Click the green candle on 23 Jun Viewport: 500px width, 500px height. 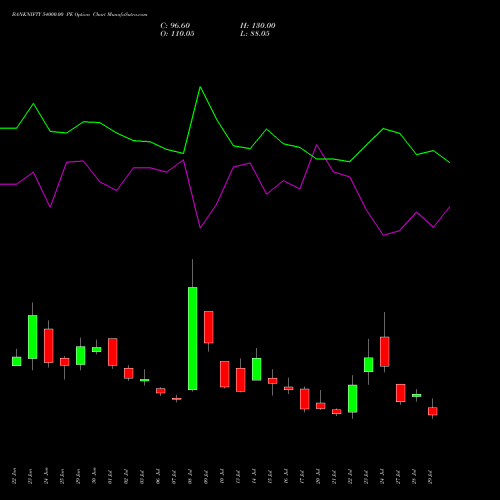[x=32, y=337]
